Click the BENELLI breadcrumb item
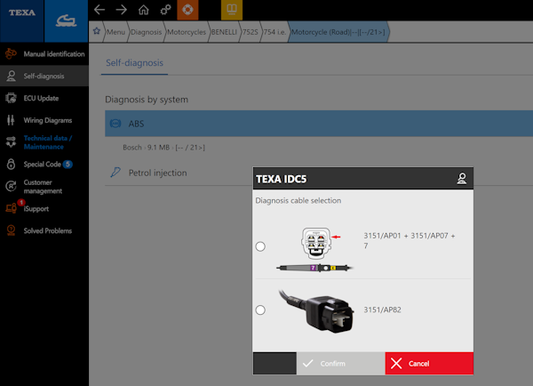Image resolution: width=533 pixels, height=386 pixels. point(224,32)
